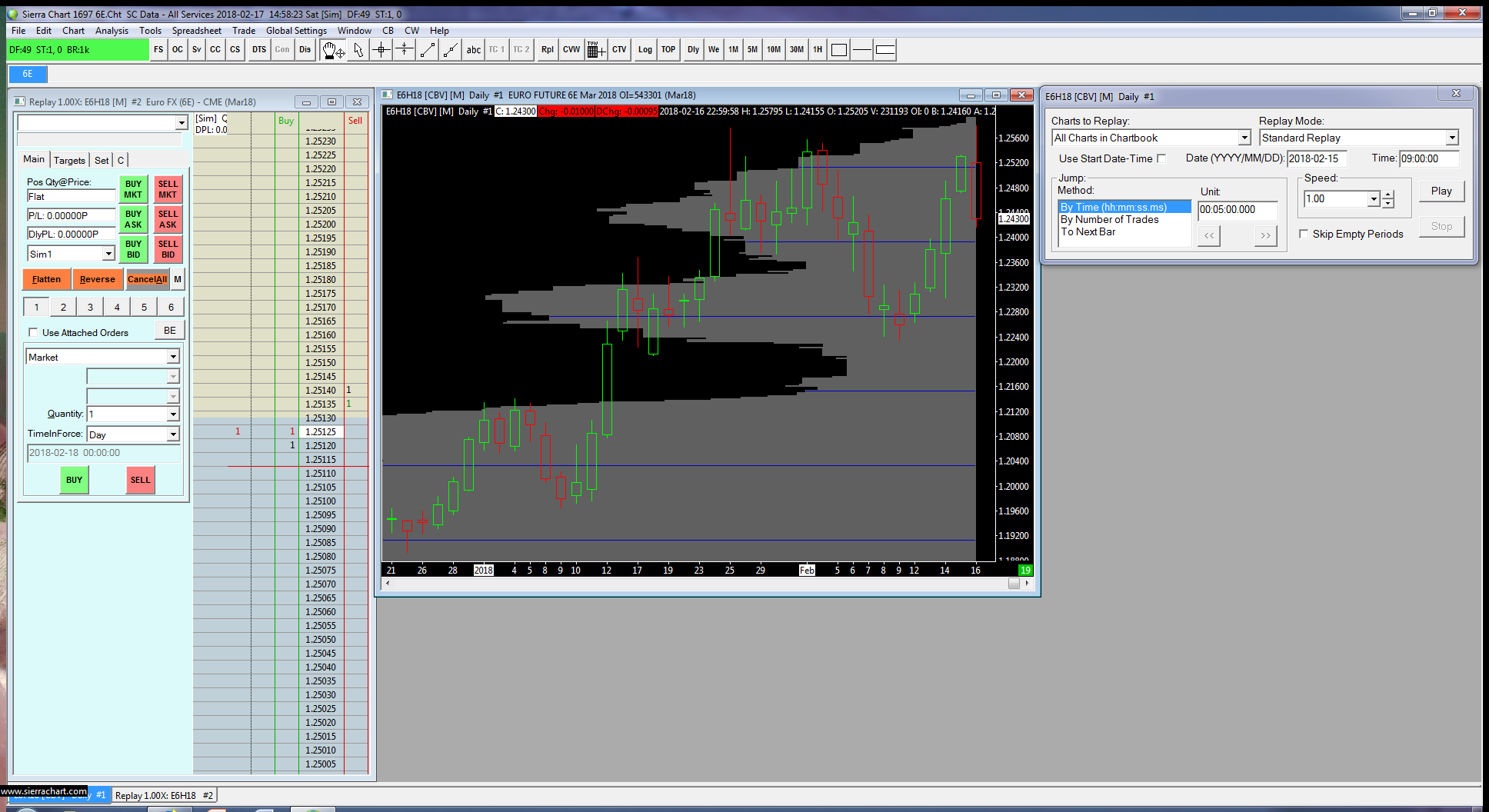
Task: Click the CC toolbar button
Action: coord(215,50)
